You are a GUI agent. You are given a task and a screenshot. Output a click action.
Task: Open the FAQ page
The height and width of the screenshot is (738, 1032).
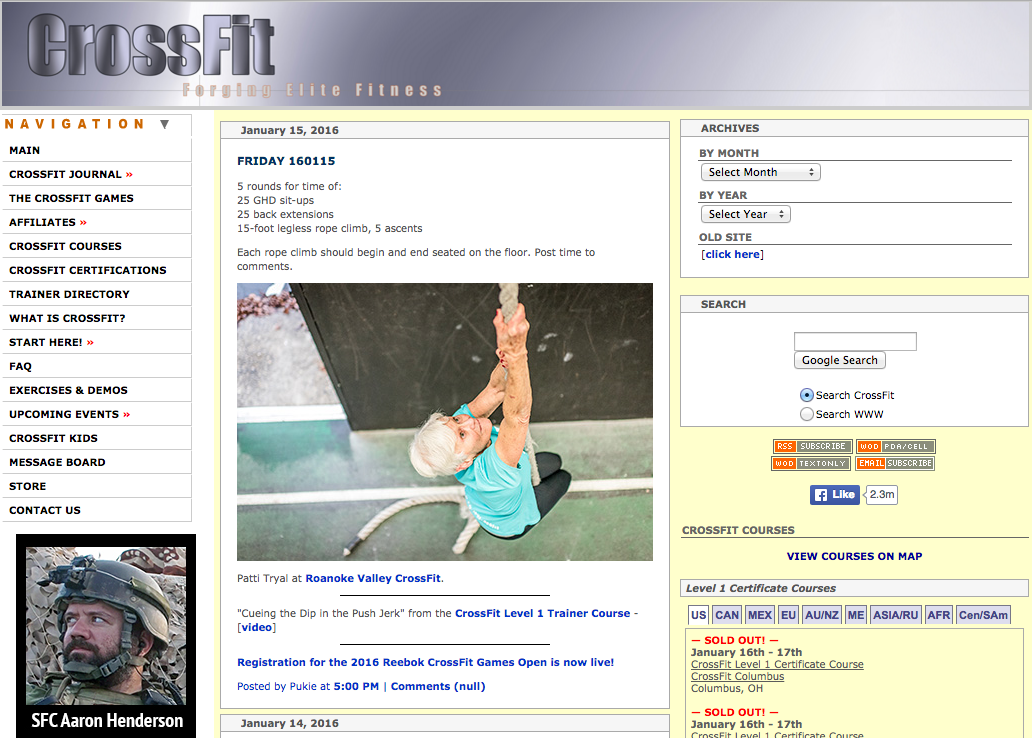point(97,367)
